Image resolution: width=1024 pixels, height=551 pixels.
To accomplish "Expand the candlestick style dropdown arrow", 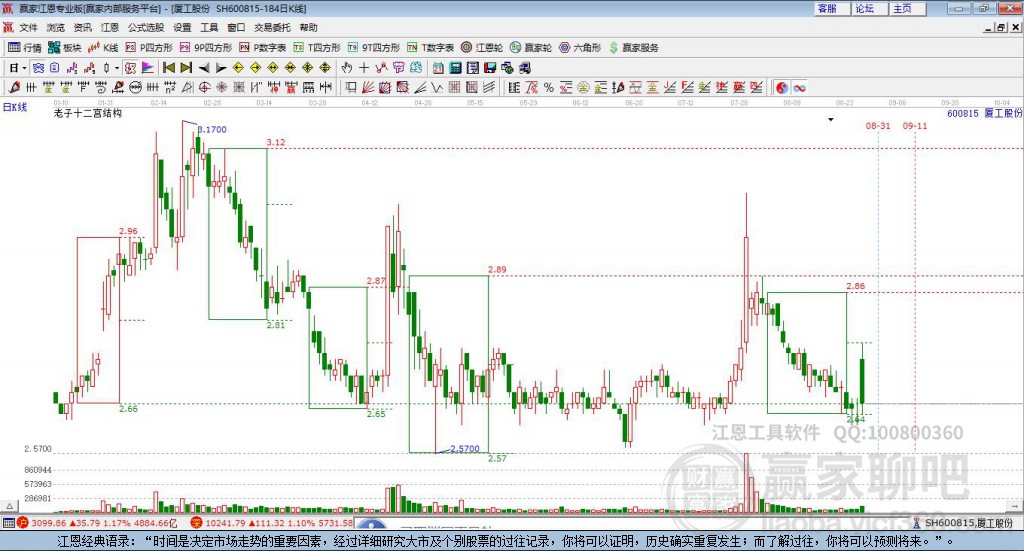I will click(x=117, y=68).
